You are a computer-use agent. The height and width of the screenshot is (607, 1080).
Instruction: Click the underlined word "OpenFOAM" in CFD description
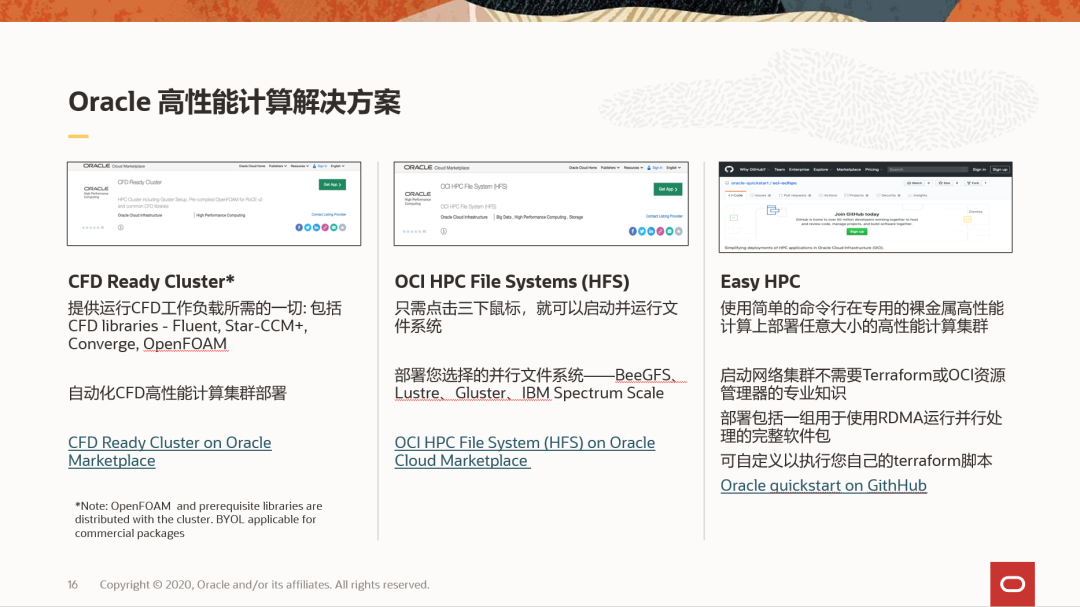pos(185,344)
